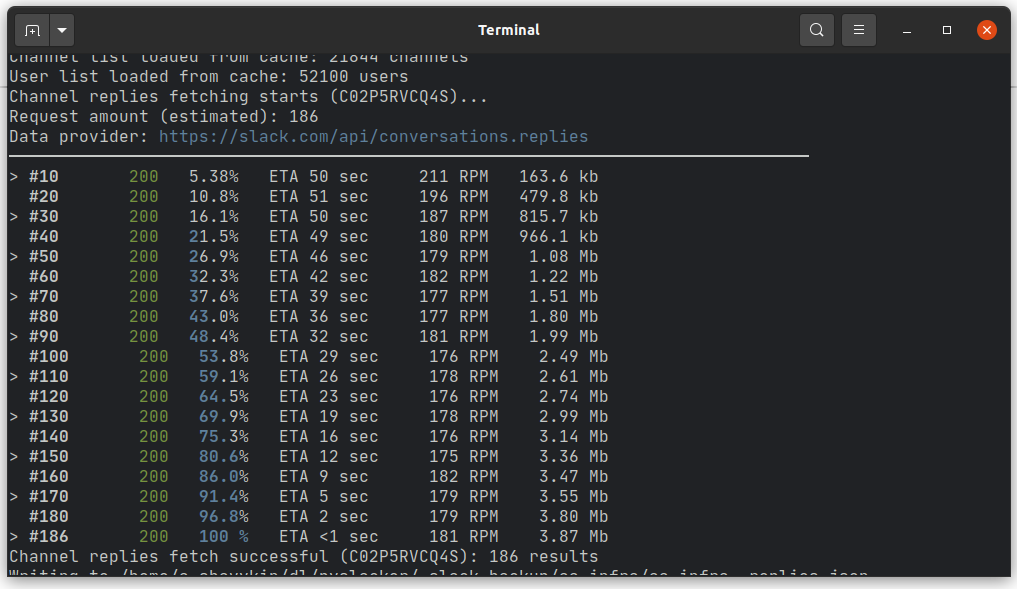The height and width of the screenshot is (589, 1017).
Task: Click the "User list loaded from cache: 52100 users" line
Action: click(209, 77)
